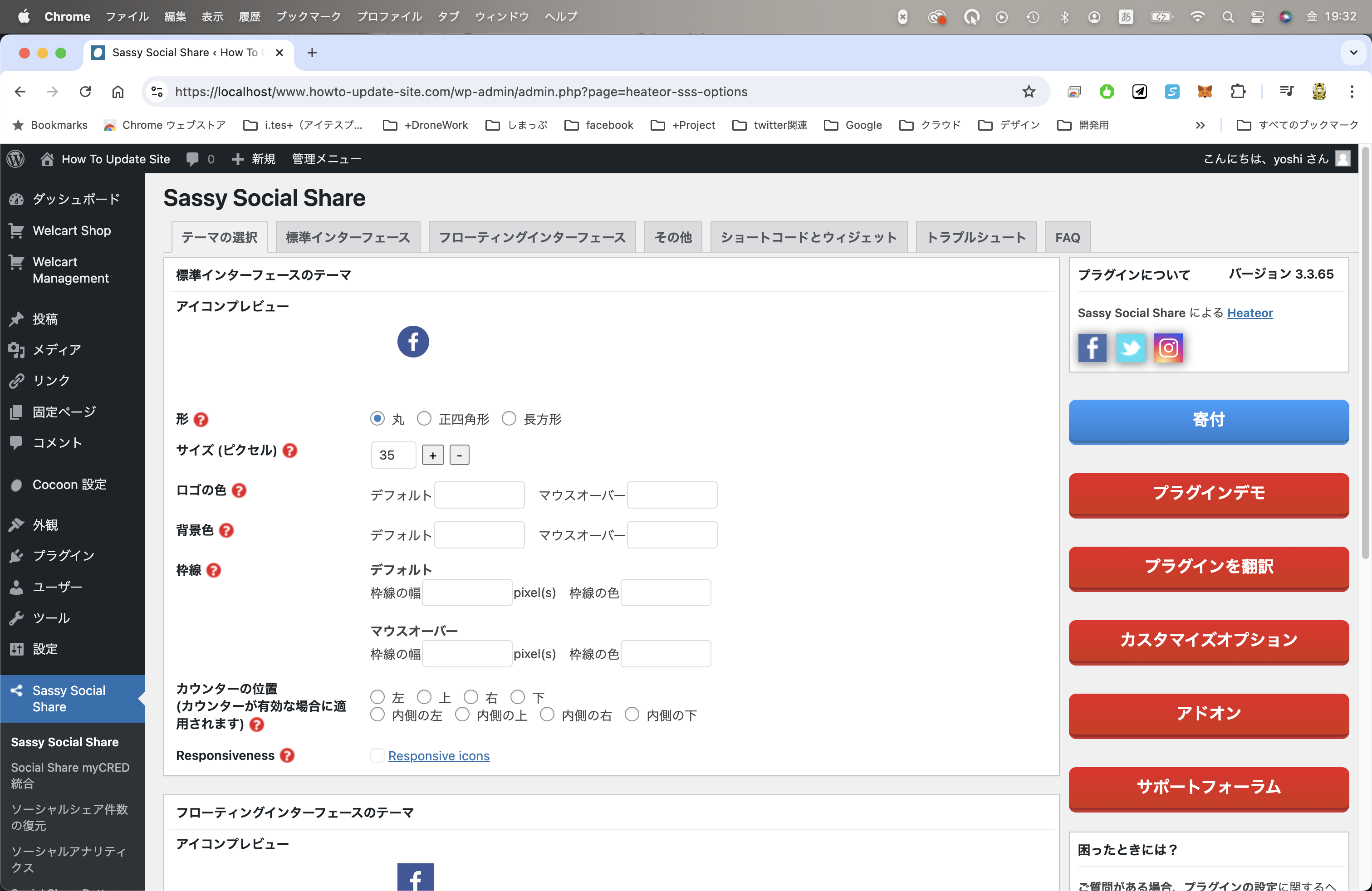
Task: Click help icon next to 枠線
Action: tap(213, 571)
